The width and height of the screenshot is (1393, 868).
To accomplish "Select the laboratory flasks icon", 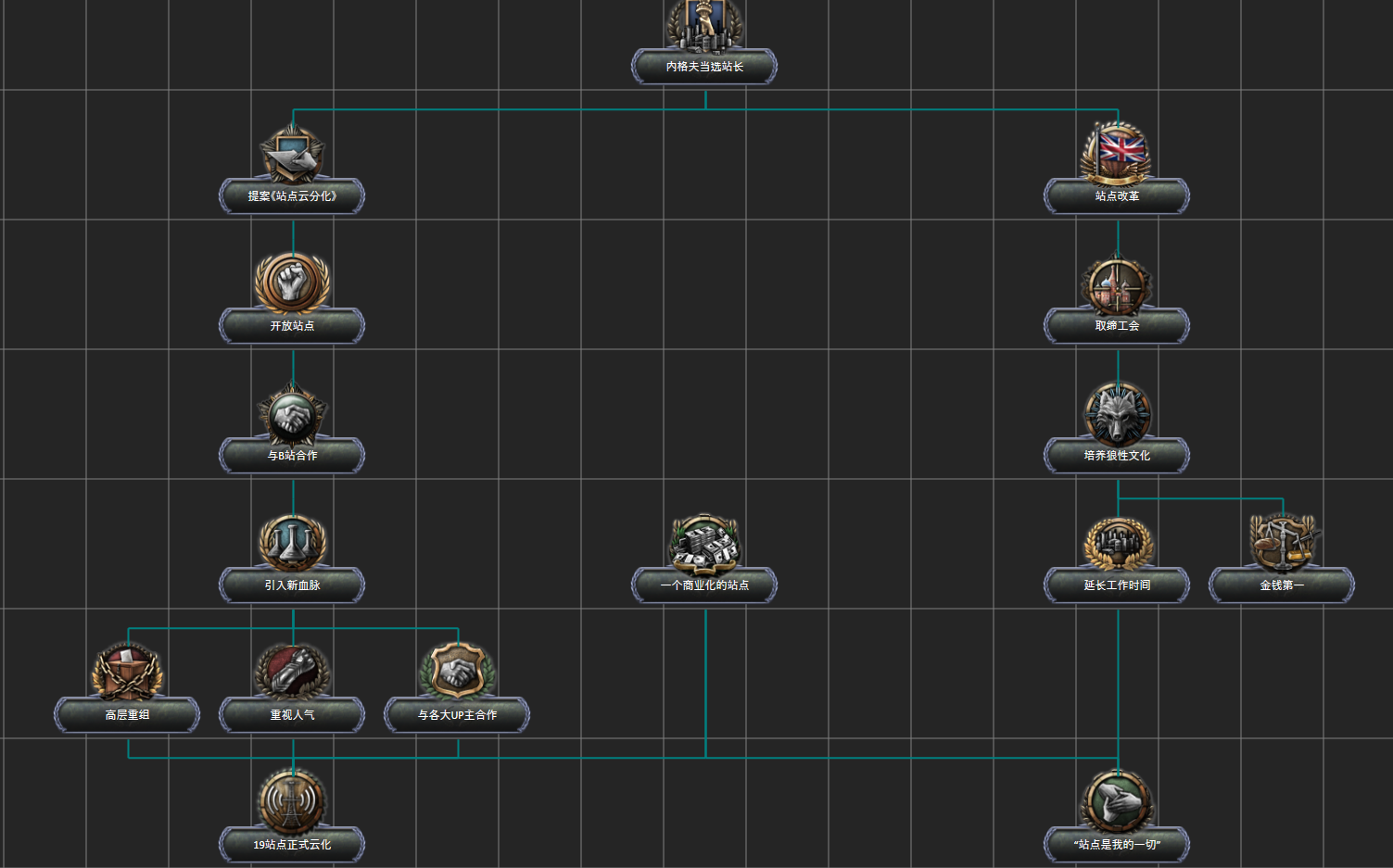I will [293, 542].
